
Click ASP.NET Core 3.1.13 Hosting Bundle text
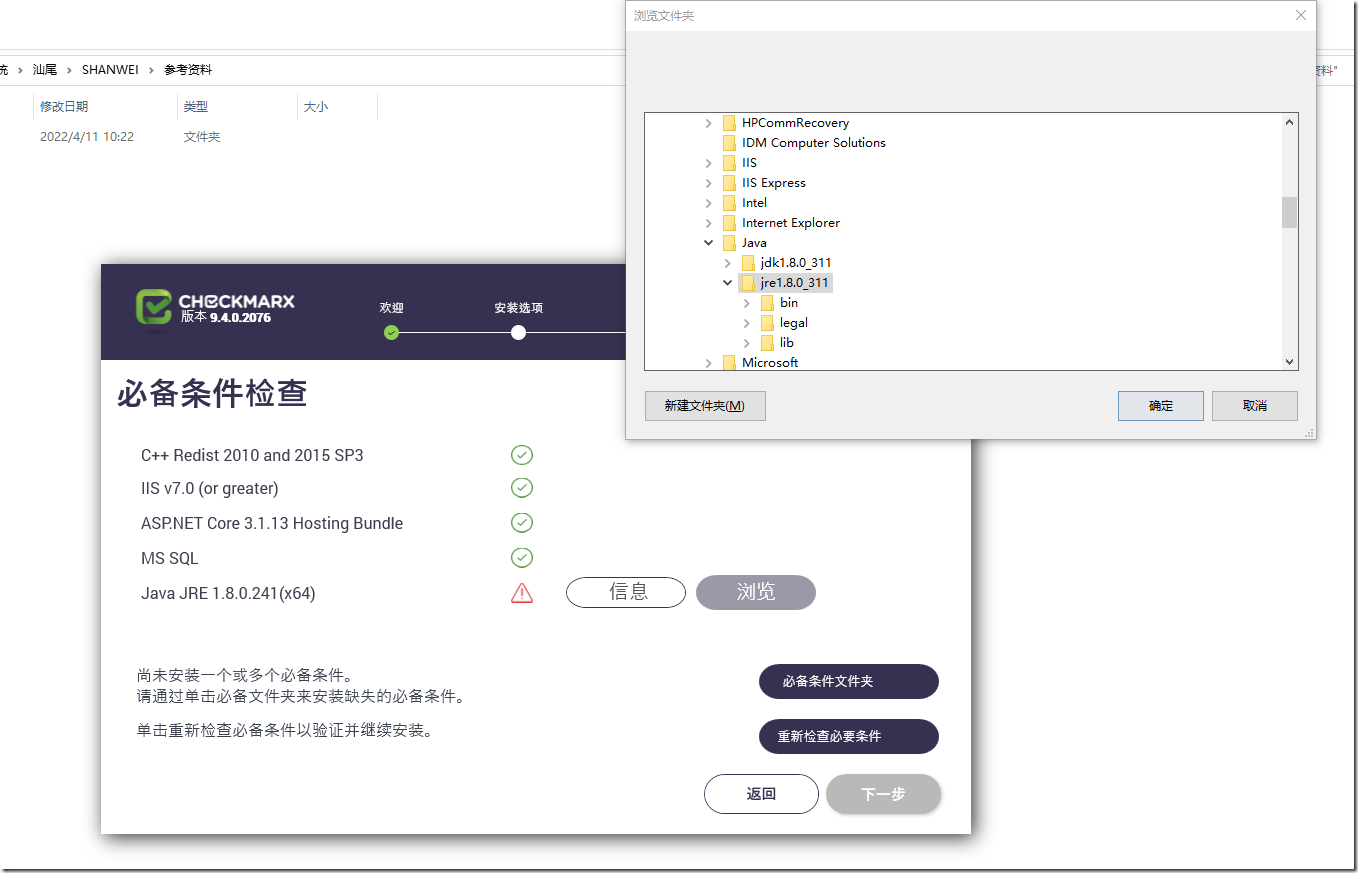[x=272, y=523]
